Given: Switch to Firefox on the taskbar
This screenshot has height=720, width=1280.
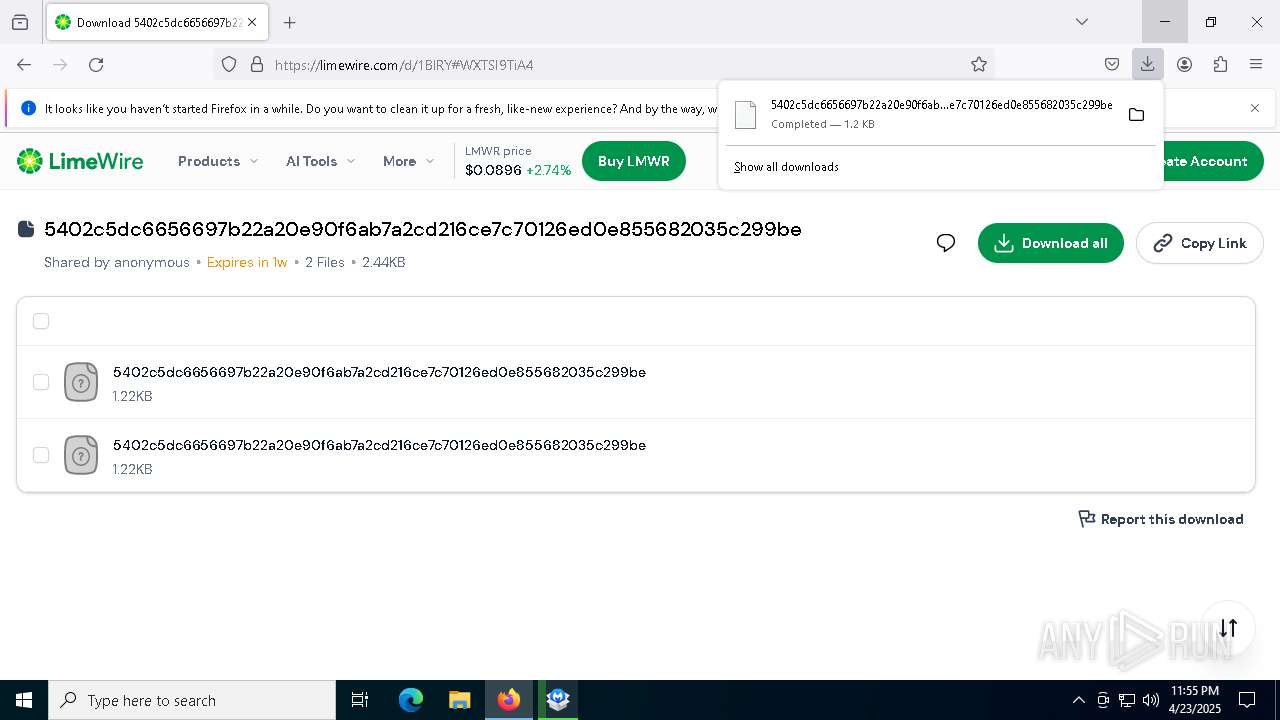Looking at the screenshot, I should pos(509,700).
